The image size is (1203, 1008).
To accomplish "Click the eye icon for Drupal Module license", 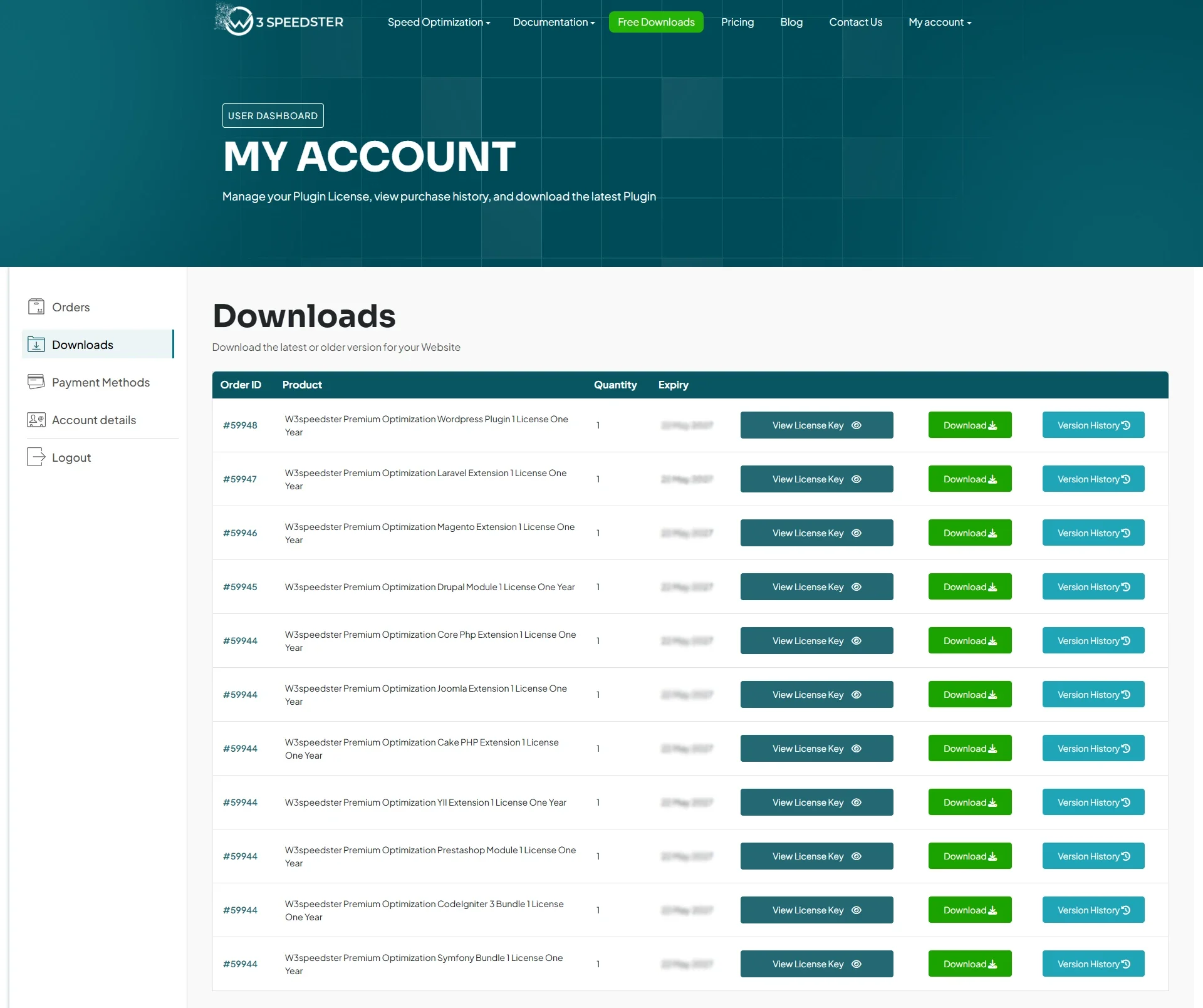I will (x=857, y=586).
